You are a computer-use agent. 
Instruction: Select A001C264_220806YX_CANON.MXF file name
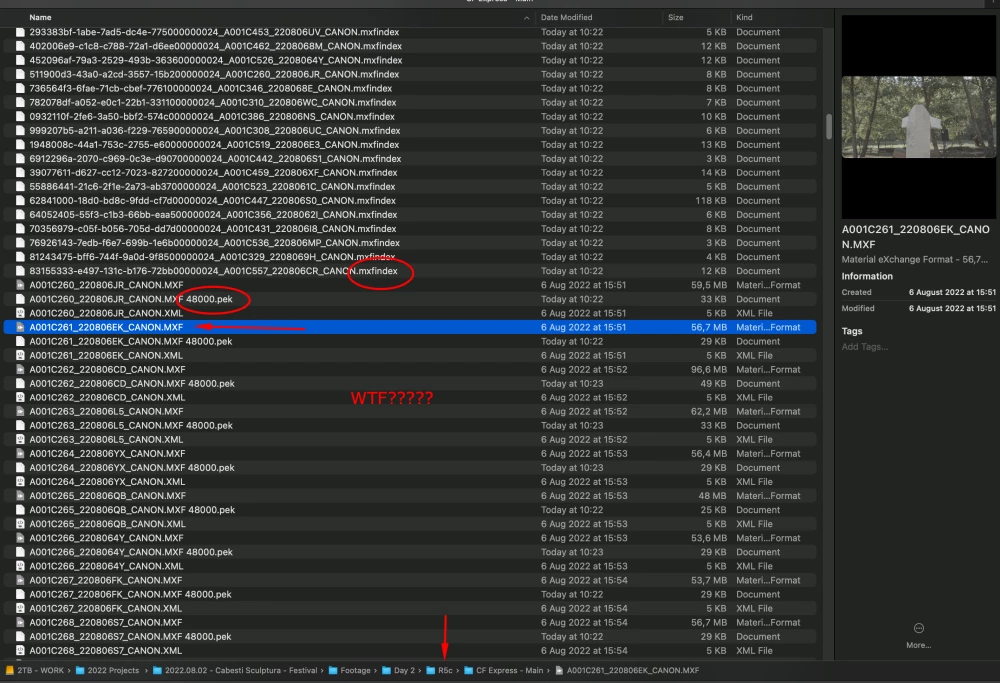tap(107, 453)
